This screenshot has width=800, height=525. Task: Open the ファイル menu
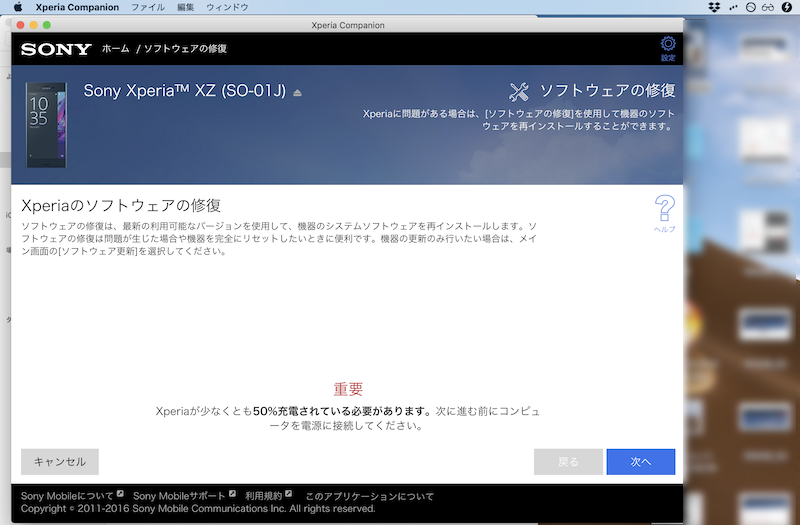click(x=148, y=7)
